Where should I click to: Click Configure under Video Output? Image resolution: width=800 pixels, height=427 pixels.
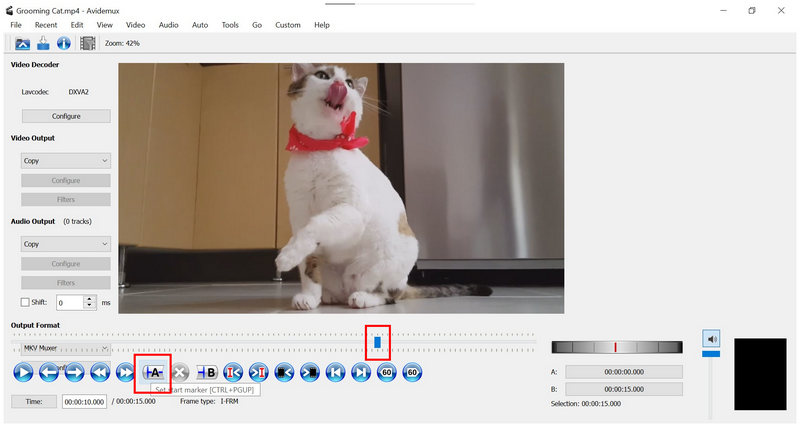(66, 181)
